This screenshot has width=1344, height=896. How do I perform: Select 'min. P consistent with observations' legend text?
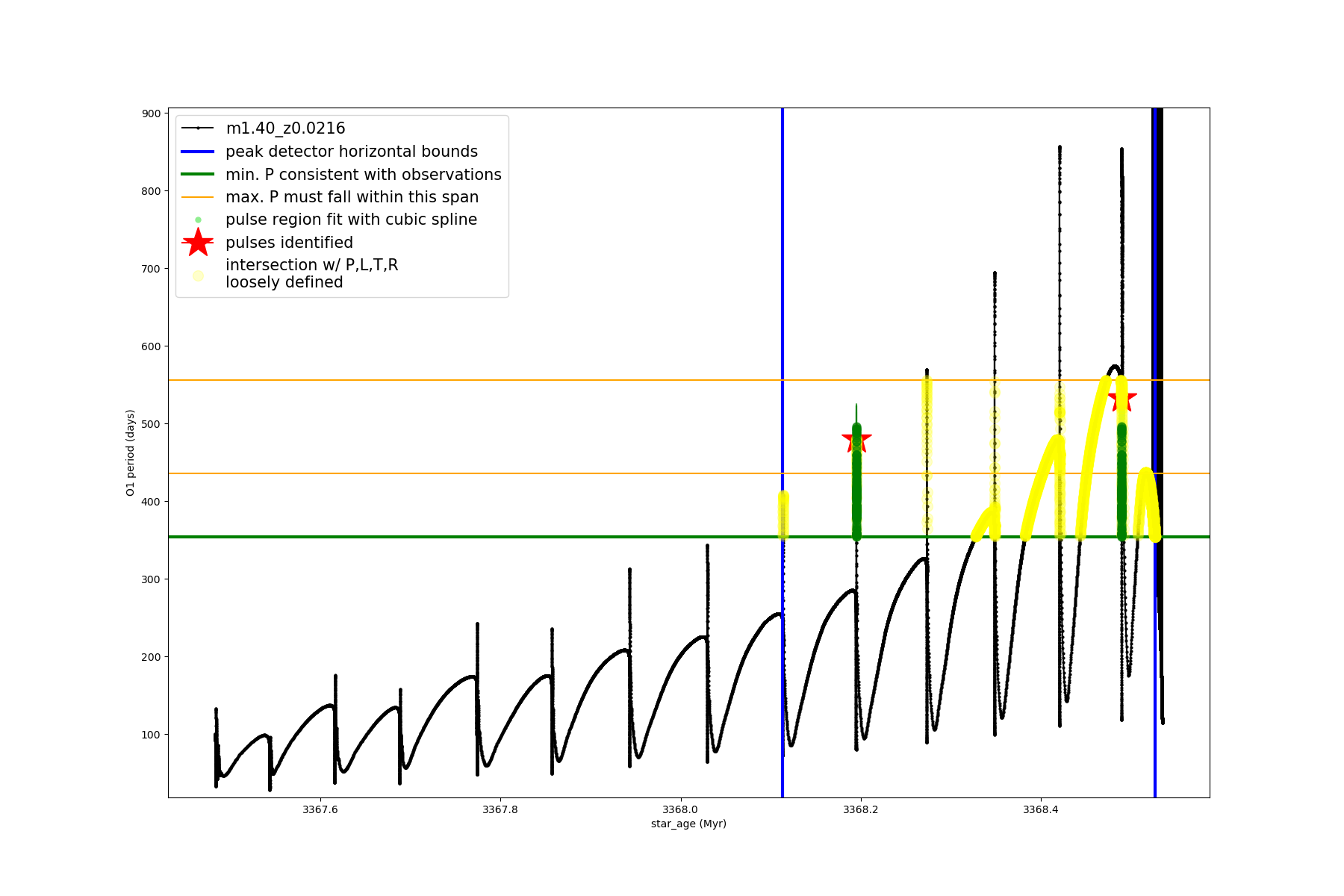click(364, 175)
